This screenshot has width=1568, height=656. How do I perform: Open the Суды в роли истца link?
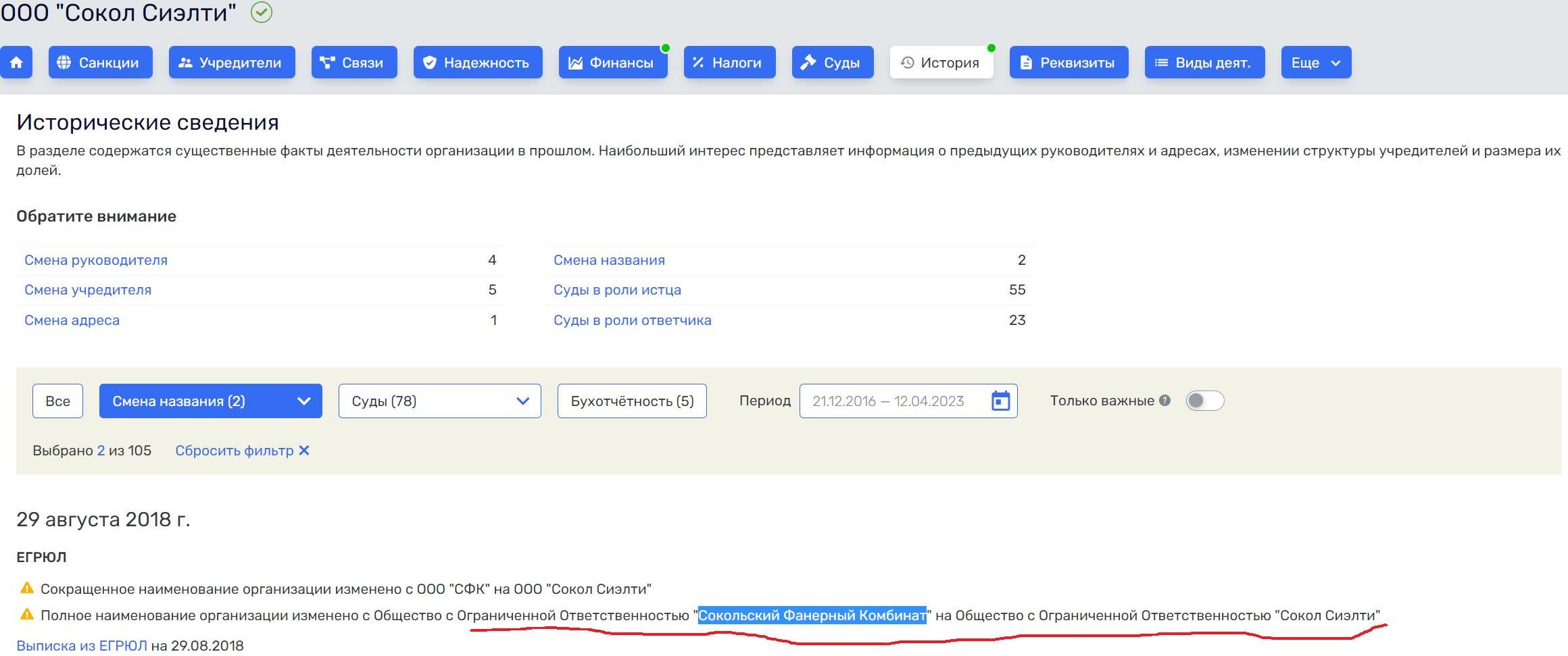[x=617, y=290]
